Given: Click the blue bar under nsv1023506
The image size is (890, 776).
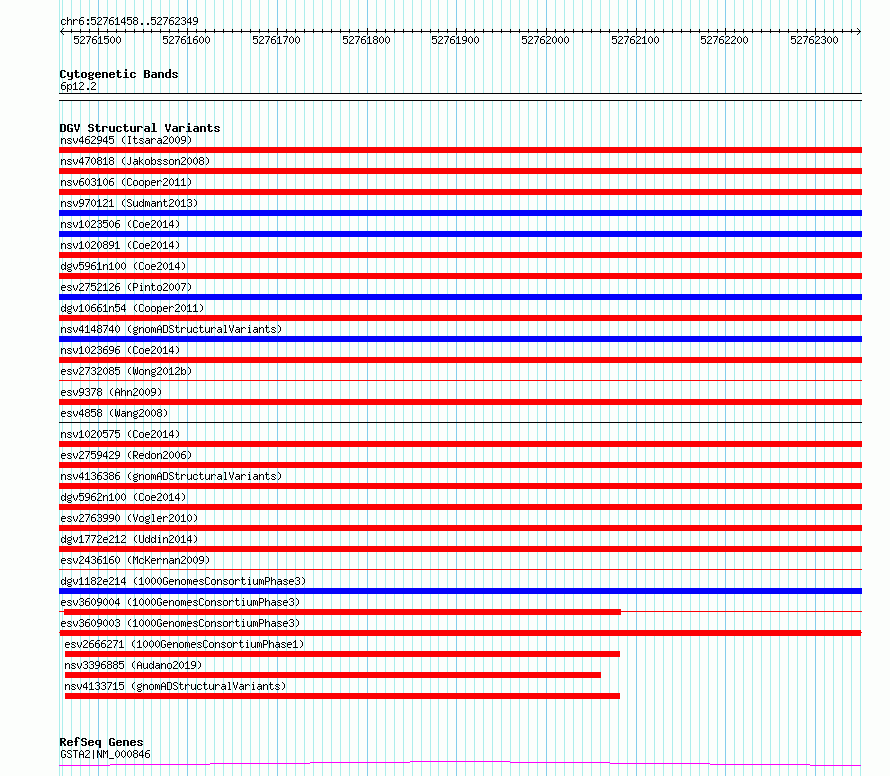Looking at the screenshot, I should click(x=460, y=234).
